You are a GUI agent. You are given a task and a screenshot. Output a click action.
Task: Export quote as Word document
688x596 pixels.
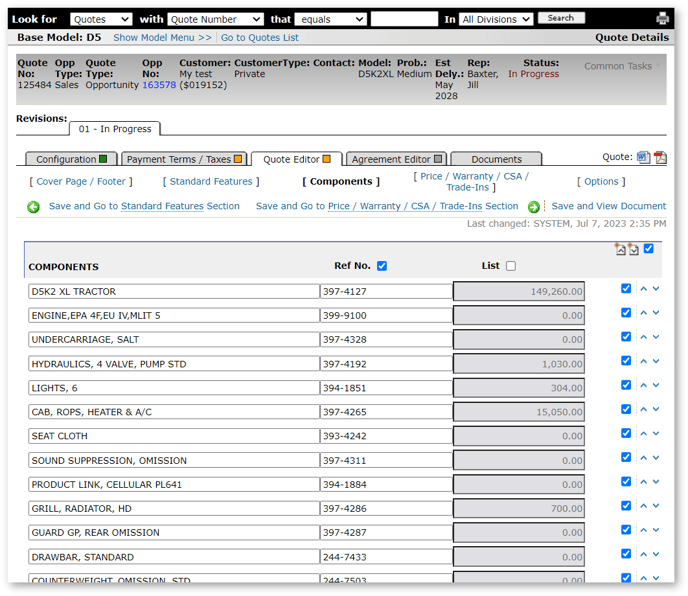click(x=643, y=158)
